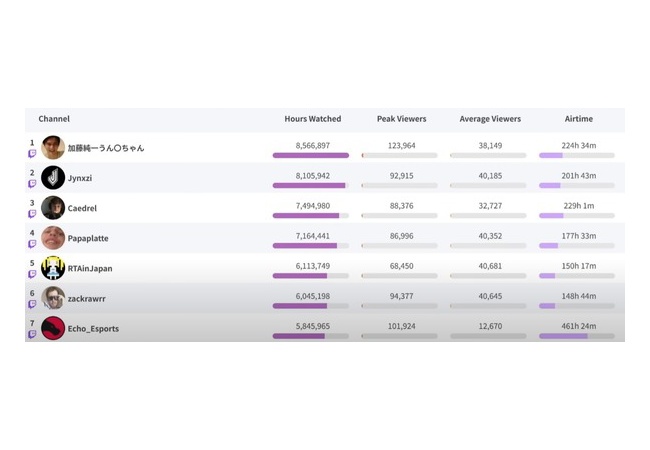Select the 86,996 peak viewers value
The width and height of the screenshot is (650, 450).
coord(401,236)
